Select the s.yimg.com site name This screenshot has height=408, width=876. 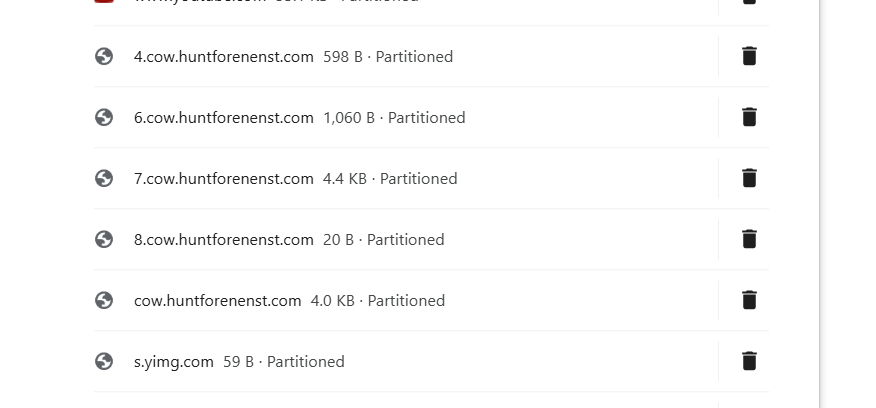(174, 362)
